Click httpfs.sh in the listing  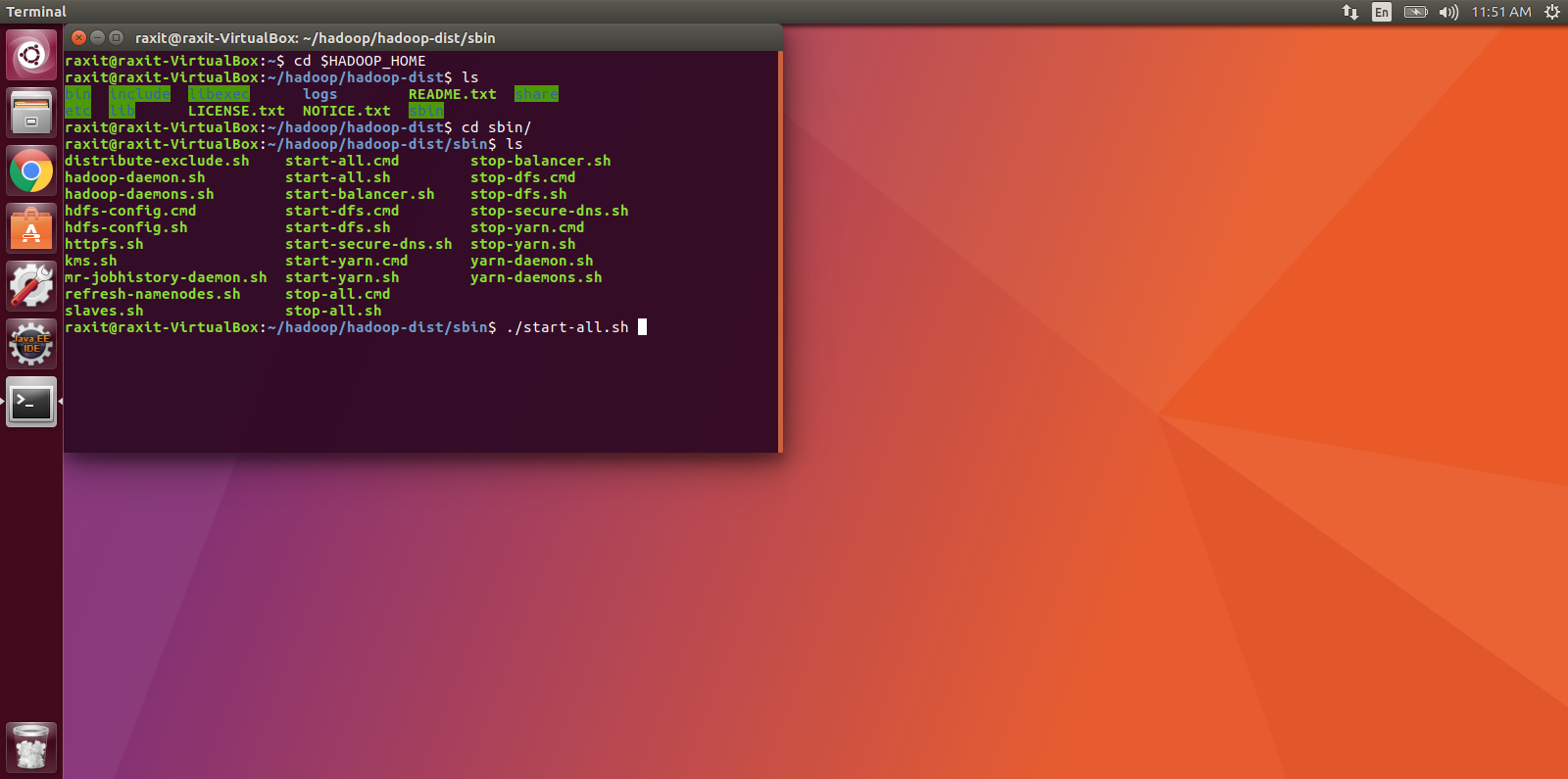tap(104, 244)
